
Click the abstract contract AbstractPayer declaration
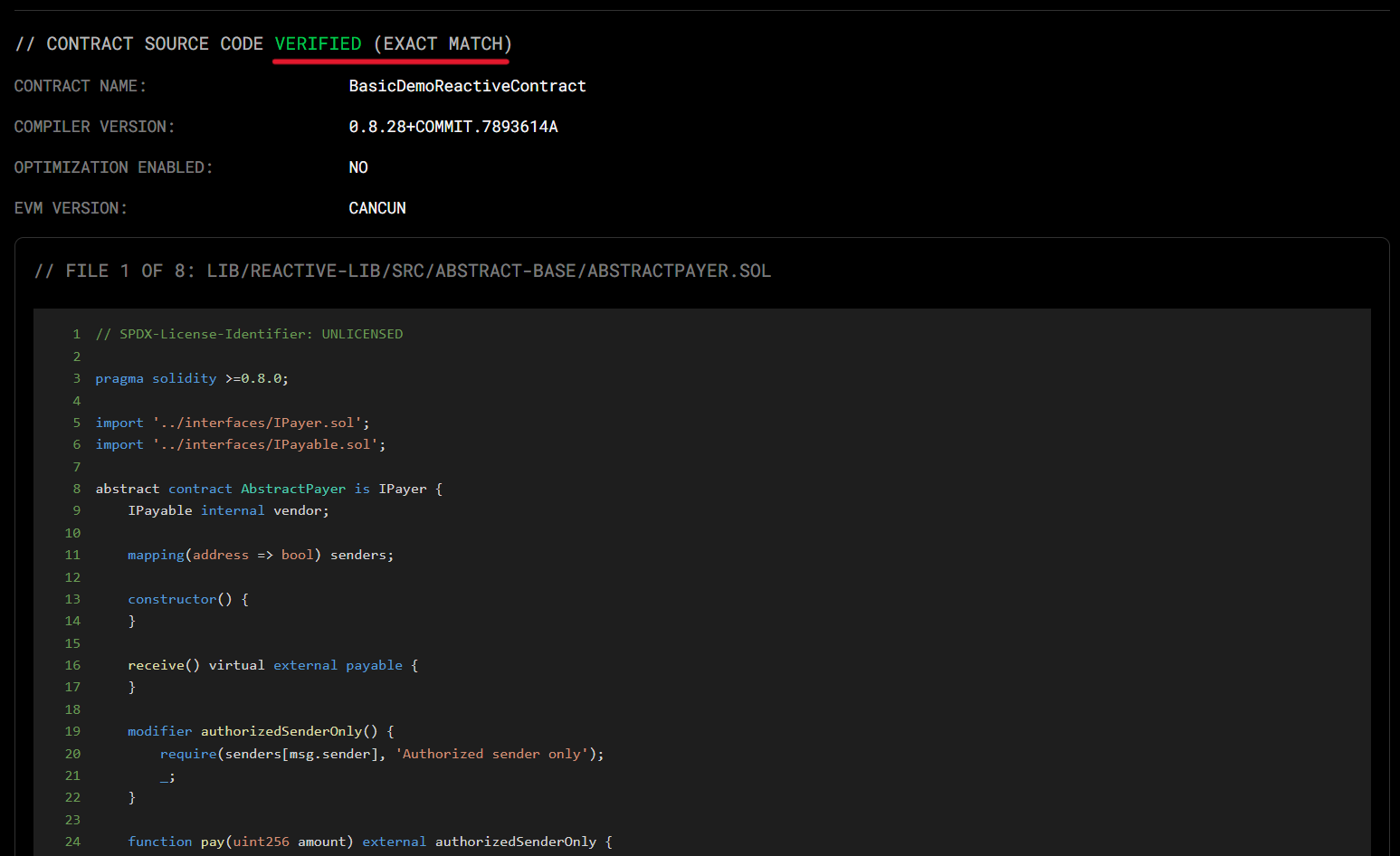click(x=269, y=489)
